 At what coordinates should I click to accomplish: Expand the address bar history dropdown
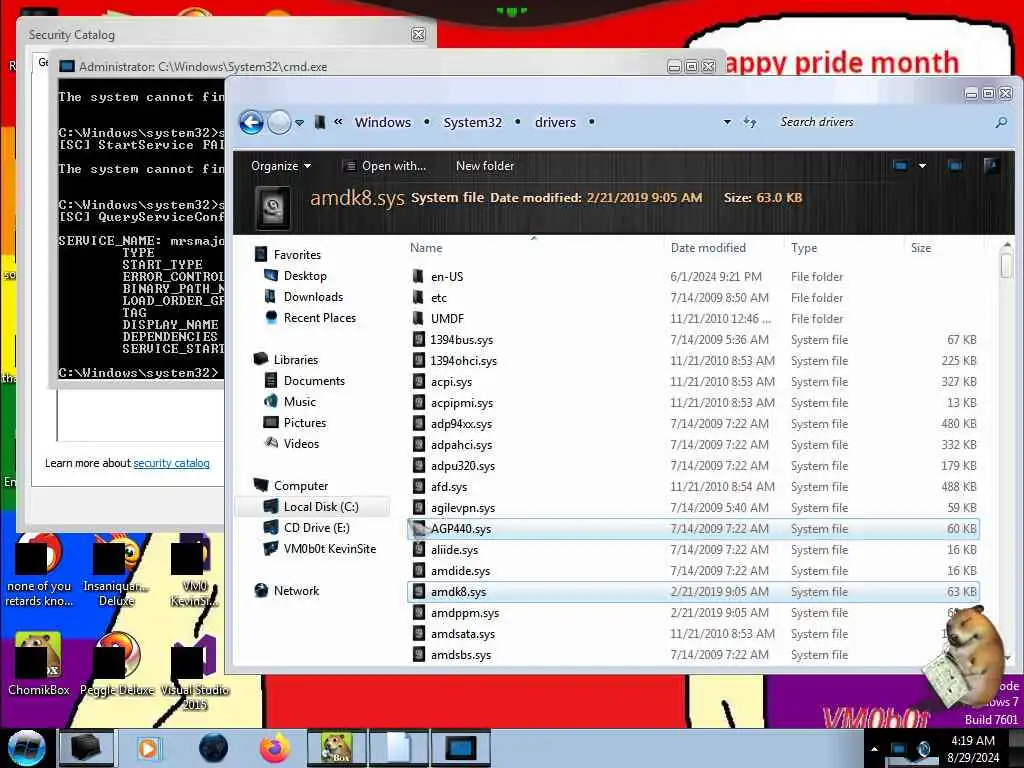727,122
